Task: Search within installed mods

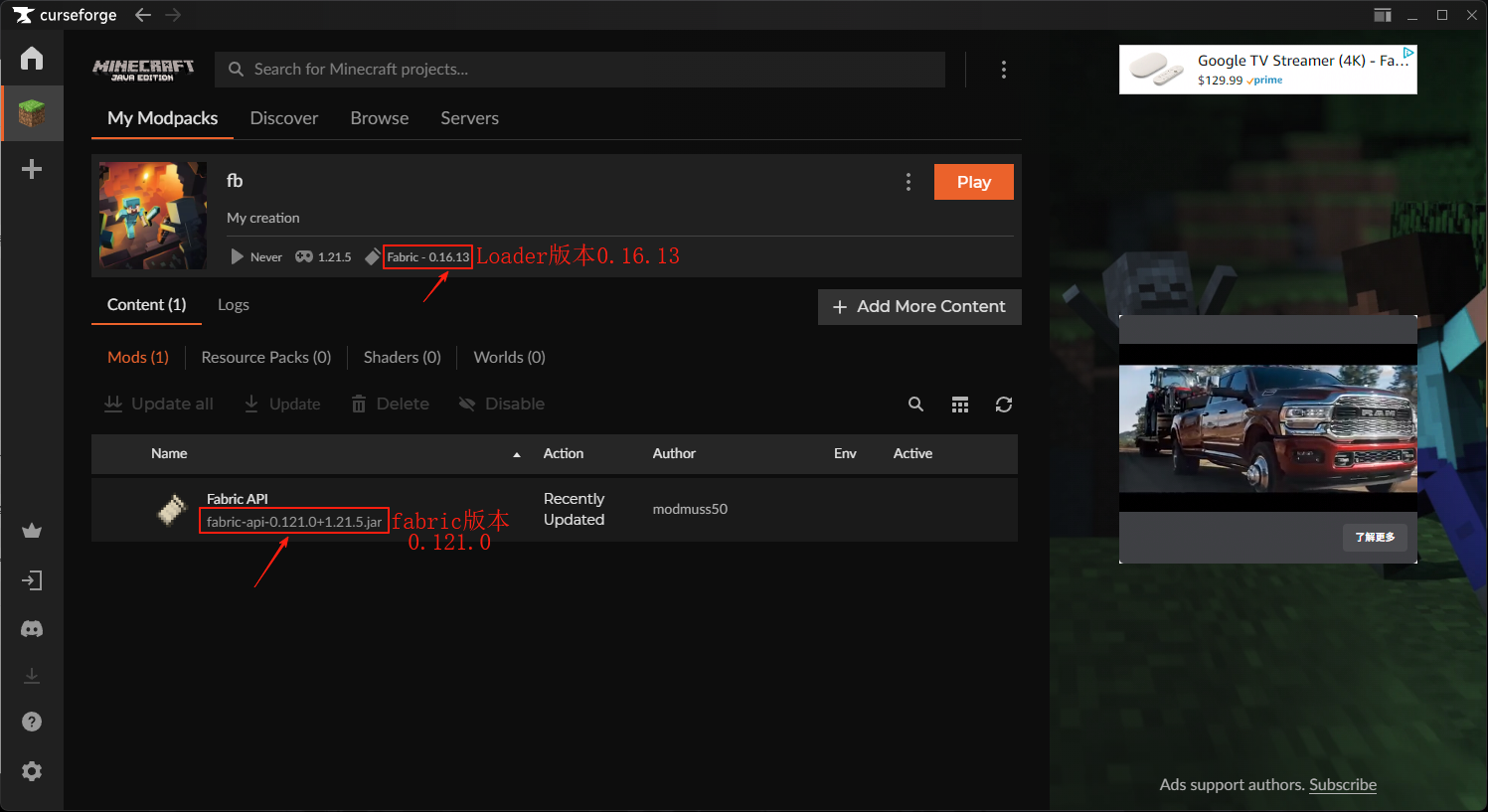Action: (x=915, y=405)
